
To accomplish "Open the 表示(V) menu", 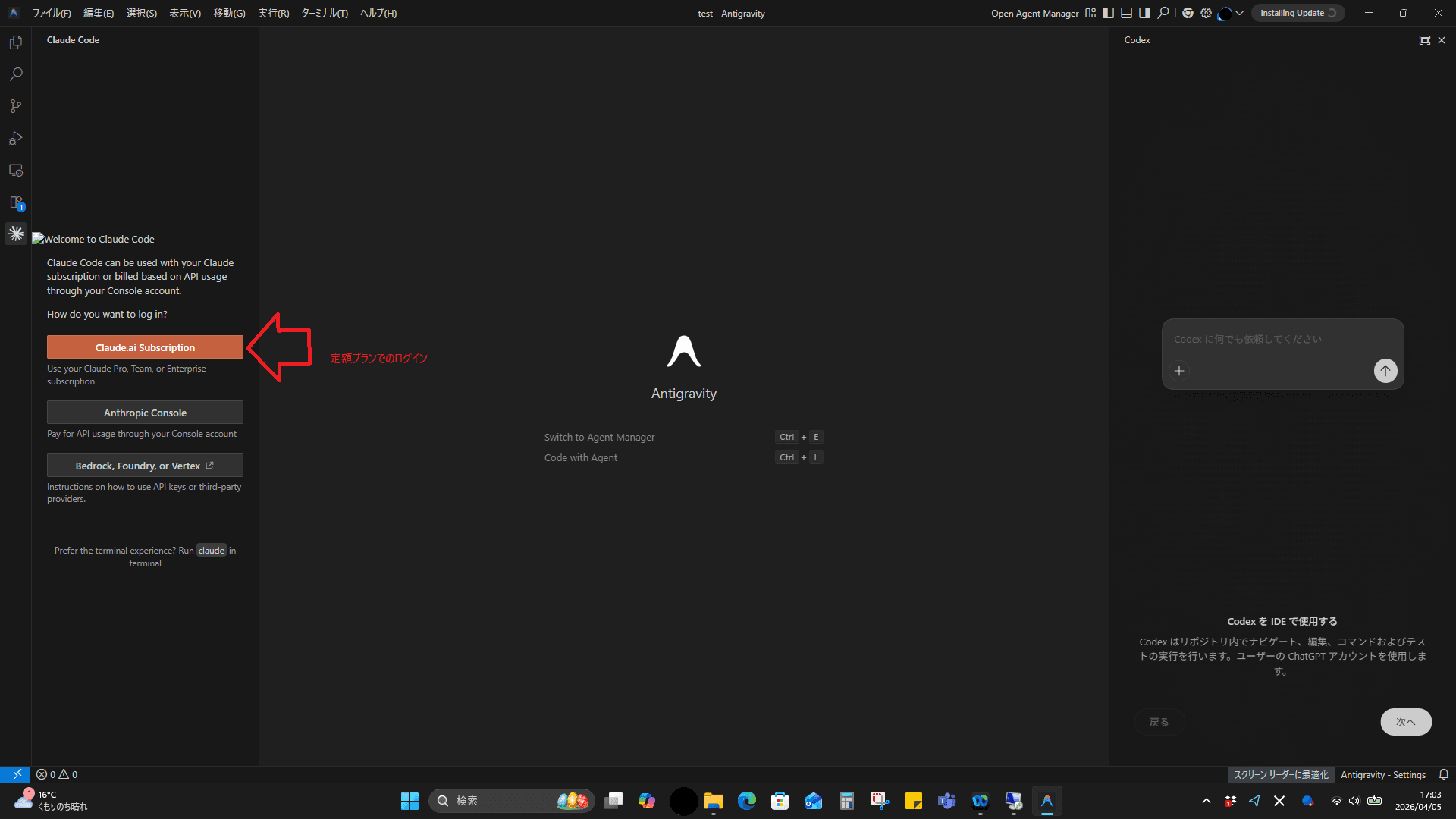I will pos(185,13).
